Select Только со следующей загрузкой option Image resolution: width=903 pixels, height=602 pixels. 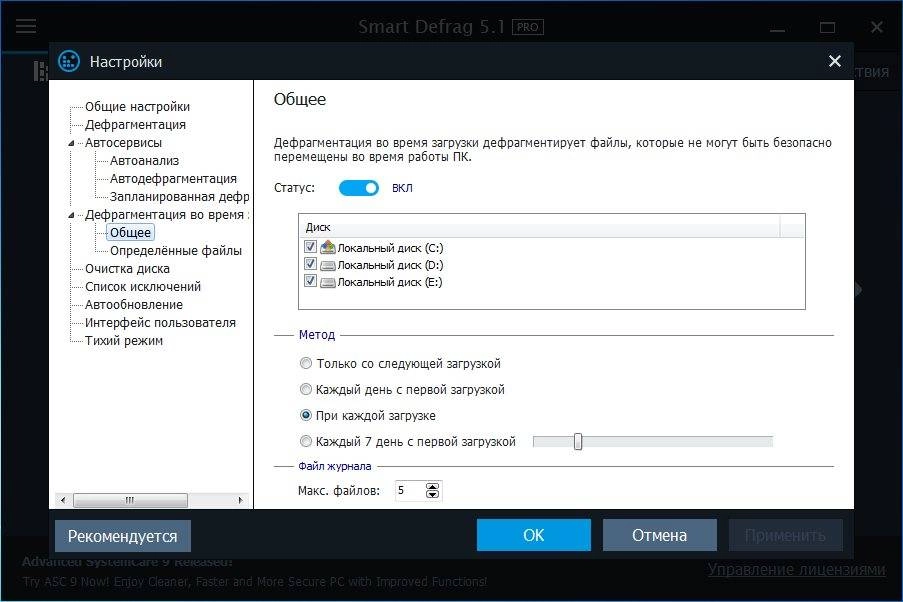pyautogui.click(x=306, y=364)
